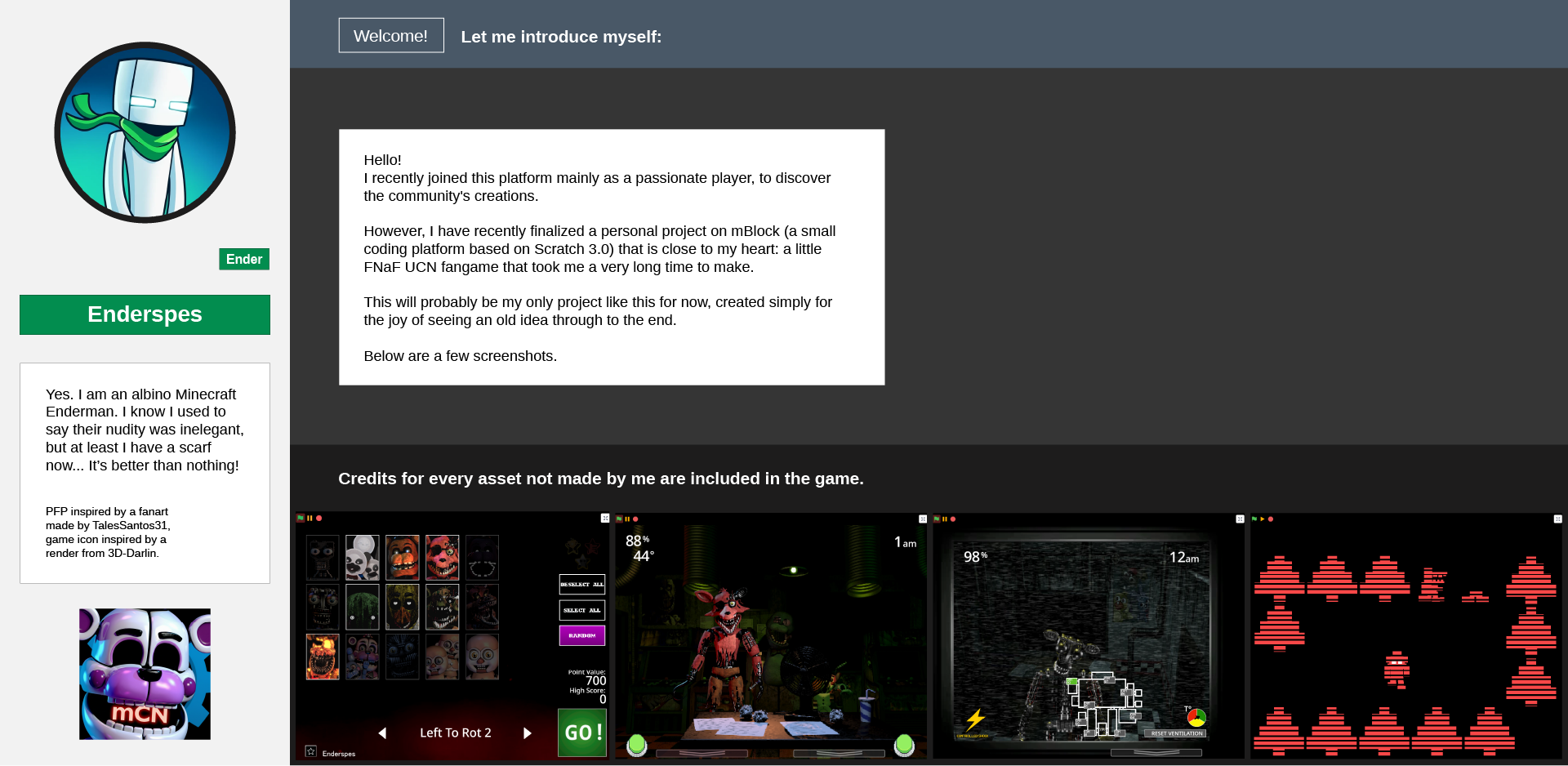1568x766 pixels.
Task: Click the yellow play icon in the red minigame screenshot
Action: pos(1263,519)
